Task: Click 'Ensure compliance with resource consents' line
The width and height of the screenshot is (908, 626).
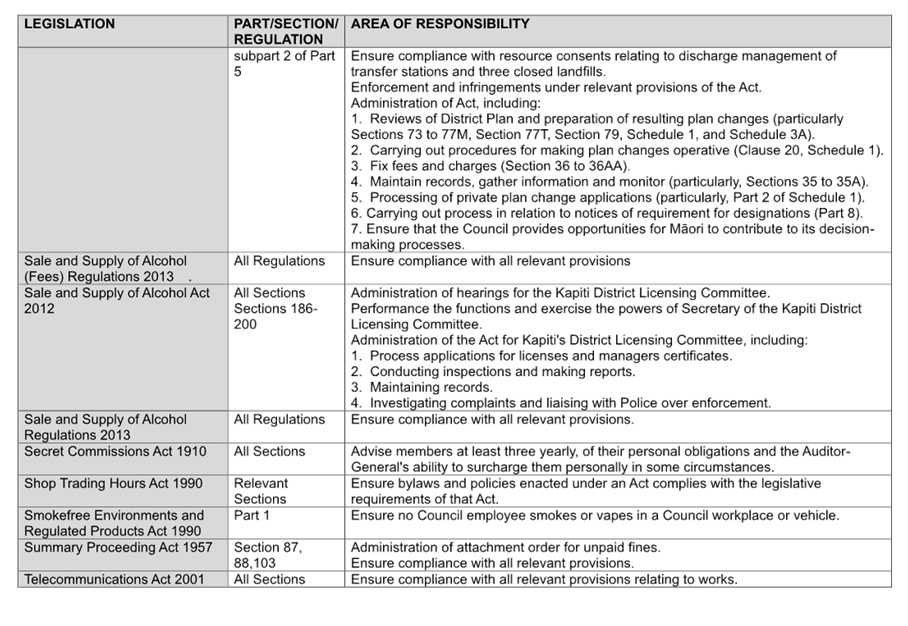Action: pyautogui.click(x=594, y=64)
